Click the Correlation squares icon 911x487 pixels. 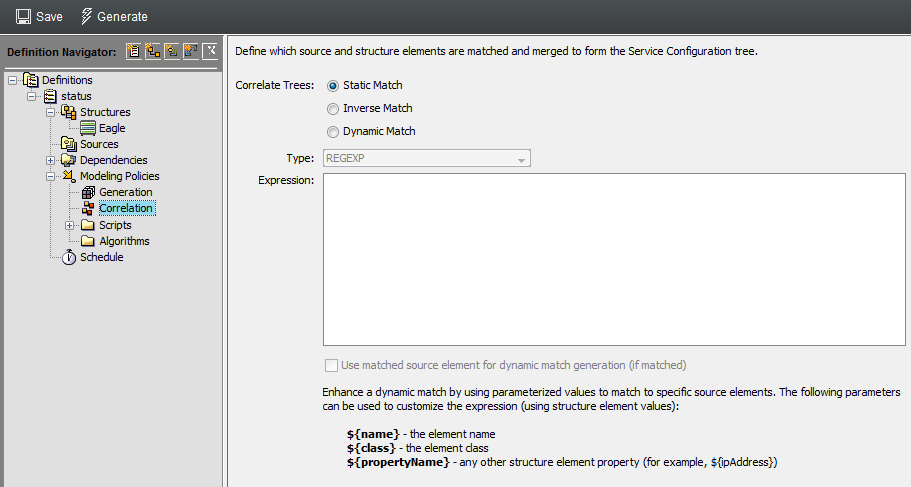[88, 208]
